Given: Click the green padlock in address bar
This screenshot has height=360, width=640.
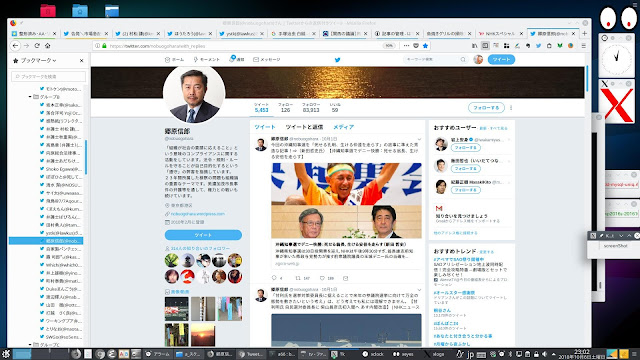Looking at the screenshot, I should point(104,46).
